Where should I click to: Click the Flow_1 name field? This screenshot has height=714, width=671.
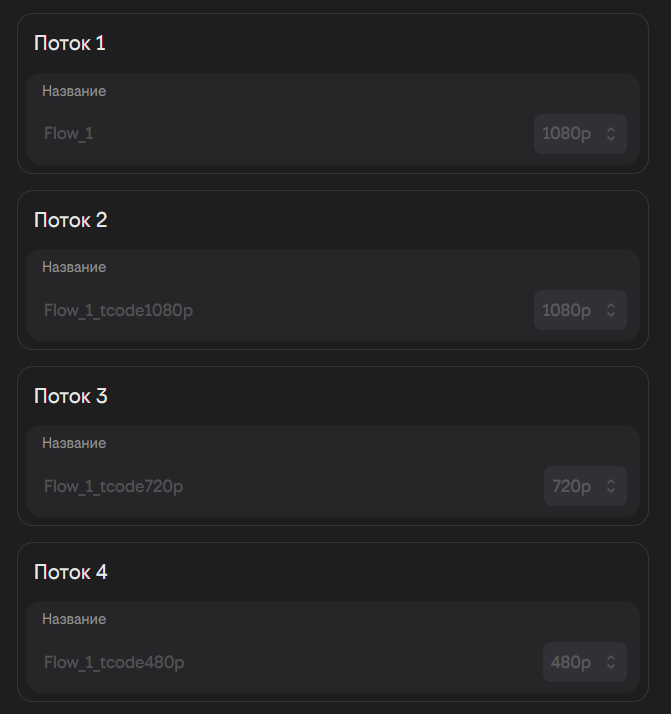(280, 134)
